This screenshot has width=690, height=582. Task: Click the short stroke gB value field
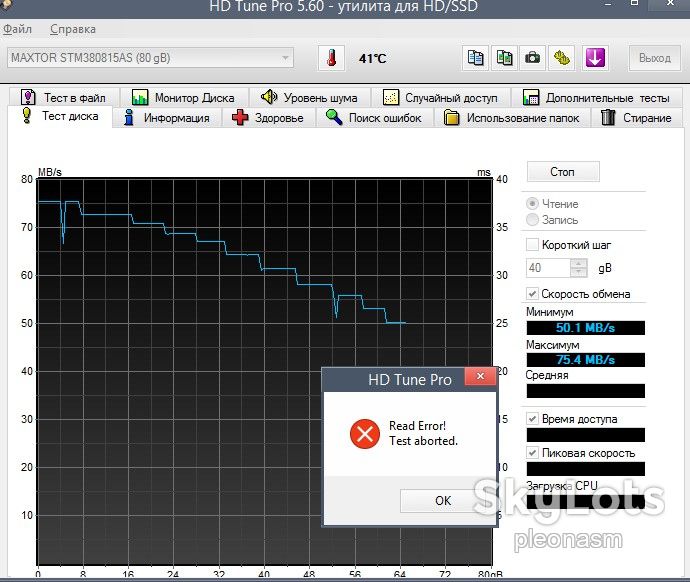pos(548,268)
